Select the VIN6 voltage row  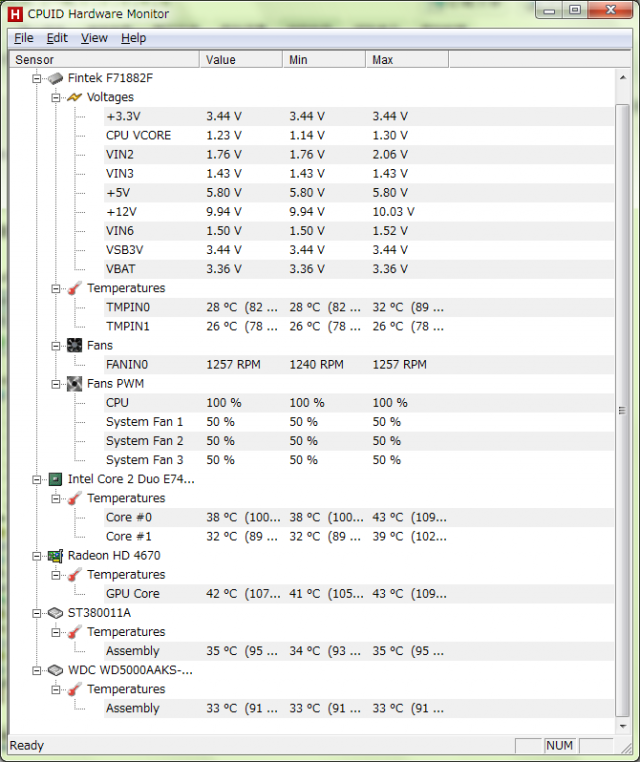[x=359, y=231]
